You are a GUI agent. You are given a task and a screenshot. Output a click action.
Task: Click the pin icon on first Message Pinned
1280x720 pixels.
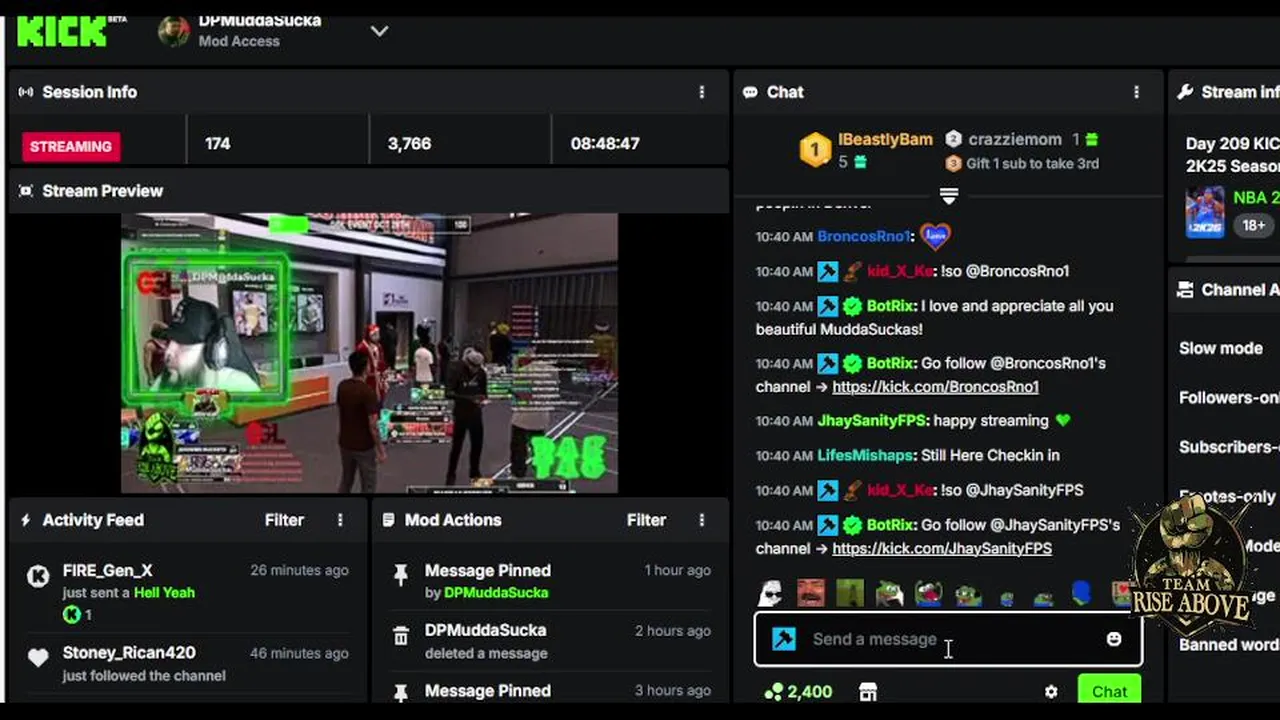[x=400, y=574]
